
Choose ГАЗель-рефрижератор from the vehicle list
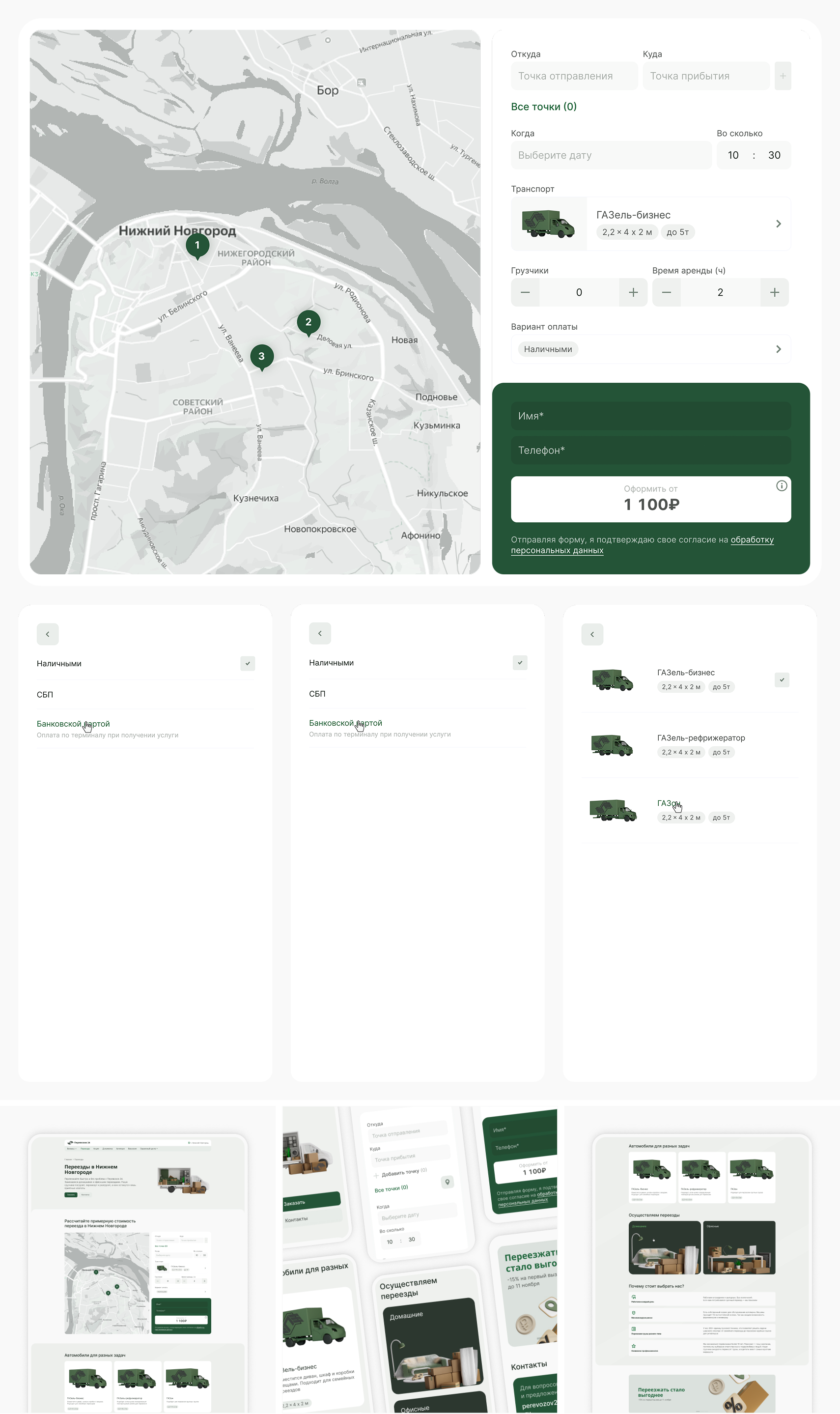pyautogui.click(x=700, y=738)
